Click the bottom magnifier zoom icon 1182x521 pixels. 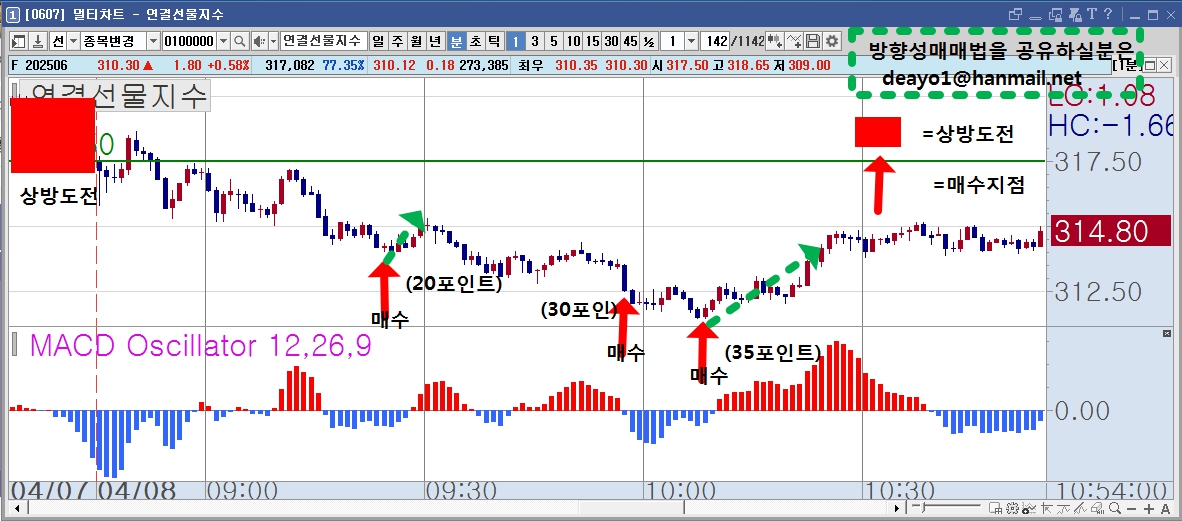pyautogui.click(x=1115, y=508)
